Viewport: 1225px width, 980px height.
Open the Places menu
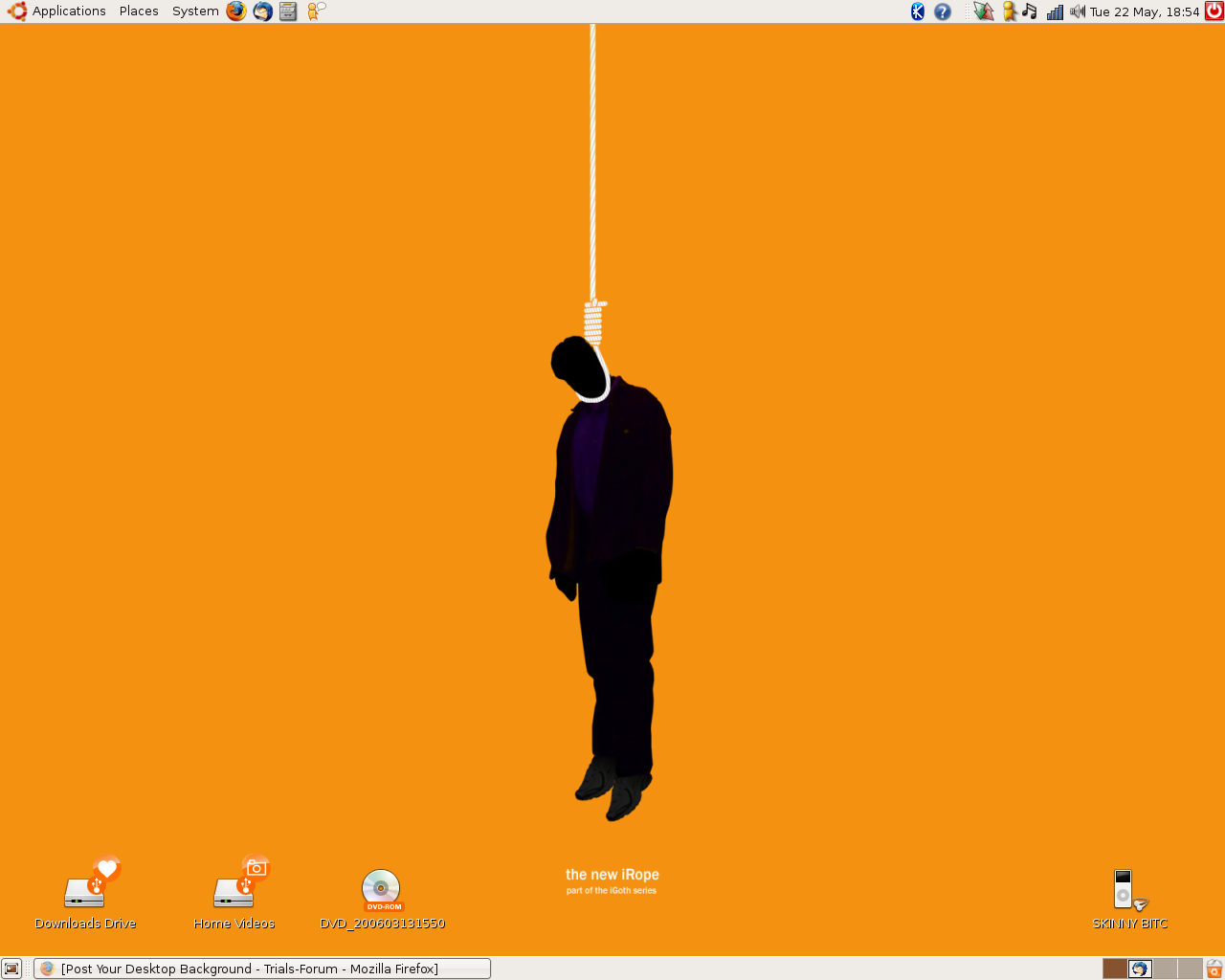(139, 11)
